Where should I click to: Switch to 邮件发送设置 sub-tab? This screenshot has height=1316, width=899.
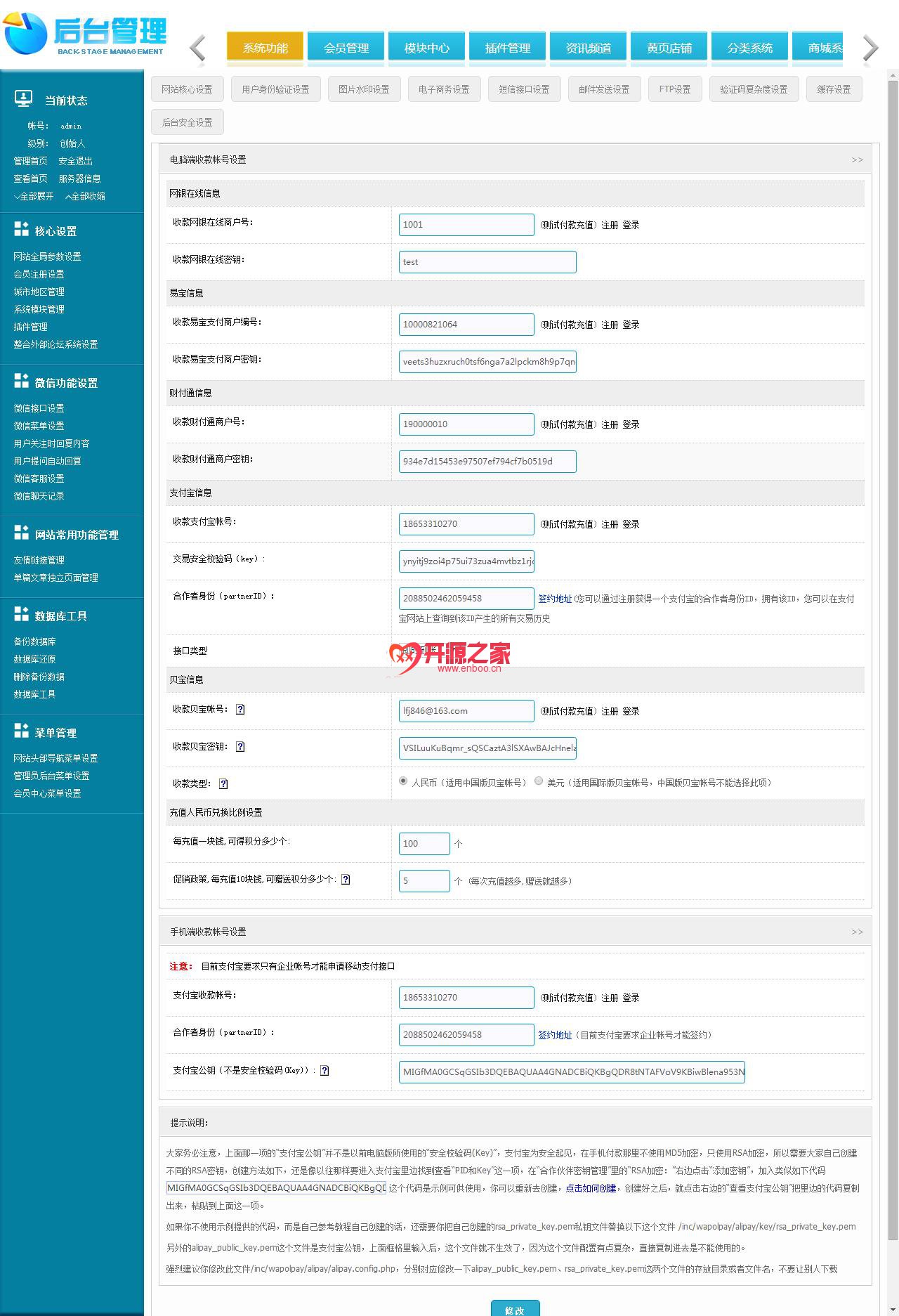pyautogui.click(x=604, y=89)
